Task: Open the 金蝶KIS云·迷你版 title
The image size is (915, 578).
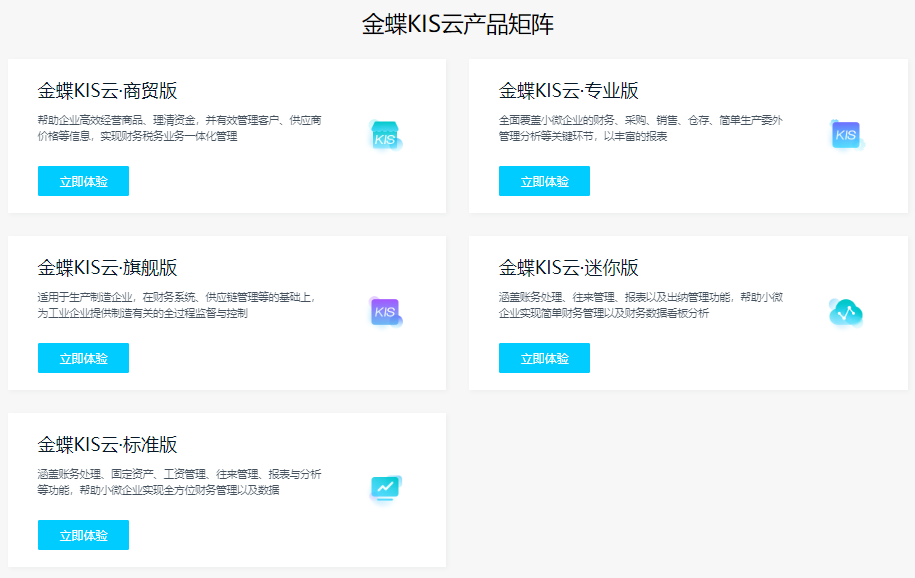Action: [568, 267]
